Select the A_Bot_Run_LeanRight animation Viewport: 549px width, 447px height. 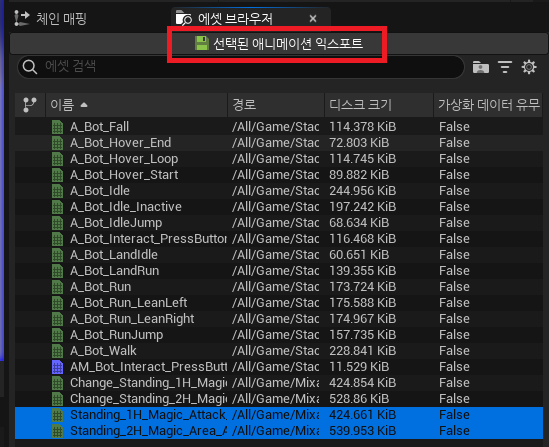tap(279, 319)
